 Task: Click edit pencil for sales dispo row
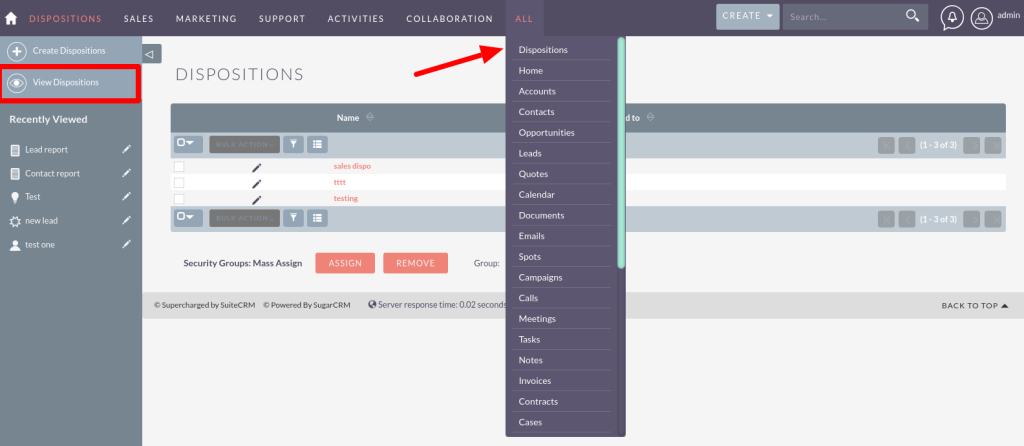[x=256, y=167]
